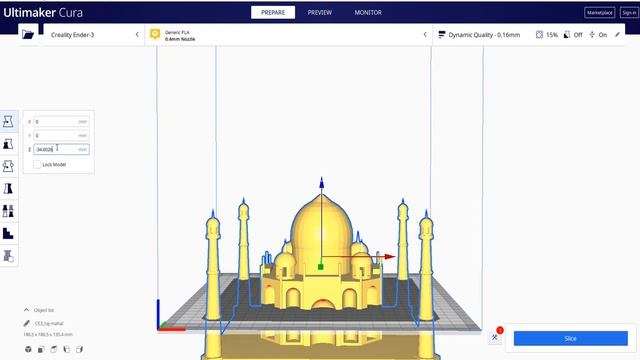Click the 15% infill icon
640x360 pixels.
click(x=539, y=35)
